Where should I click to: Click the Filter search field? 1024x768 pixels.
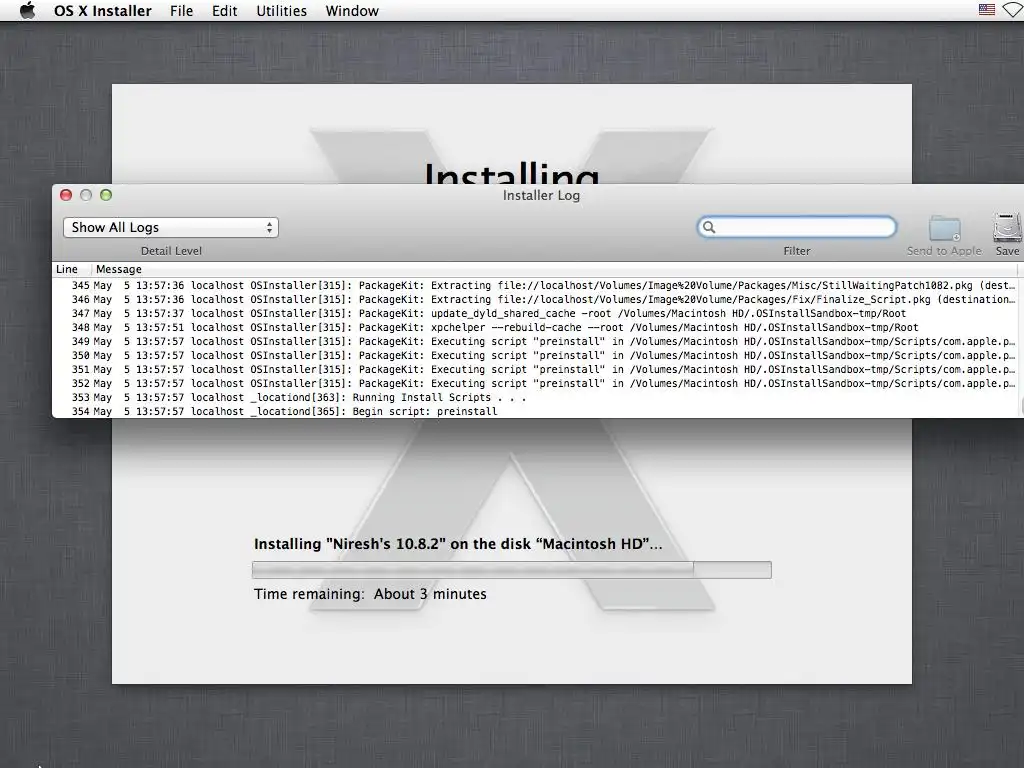[x=797, y=227]
